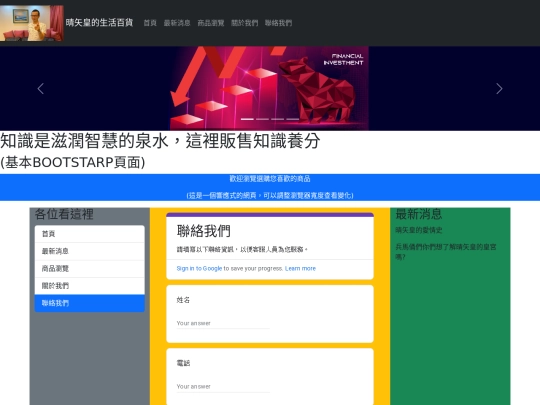
Task: Select the last carousel indicator bar
Action: 293,119
